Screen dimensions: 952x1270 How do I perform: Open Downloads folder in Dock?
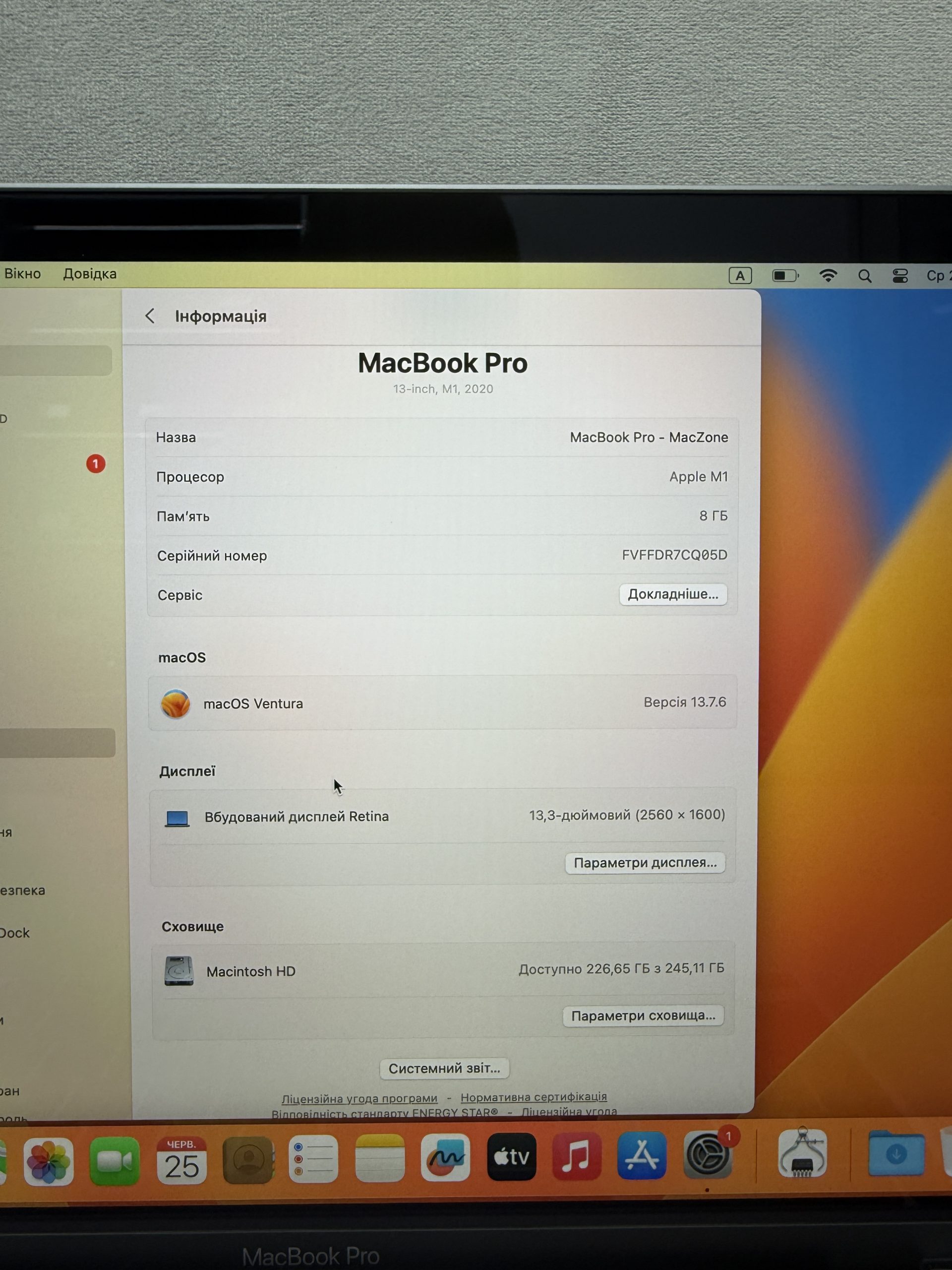click(x=896, y=1153)
